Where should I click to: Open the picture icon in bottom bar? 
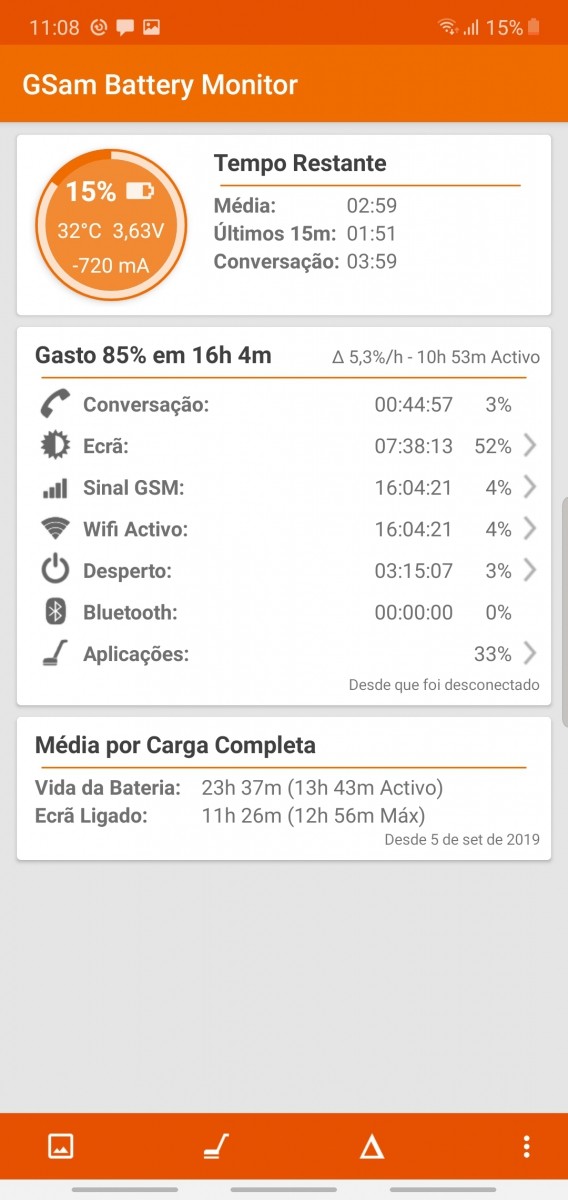coord(61,1147)
